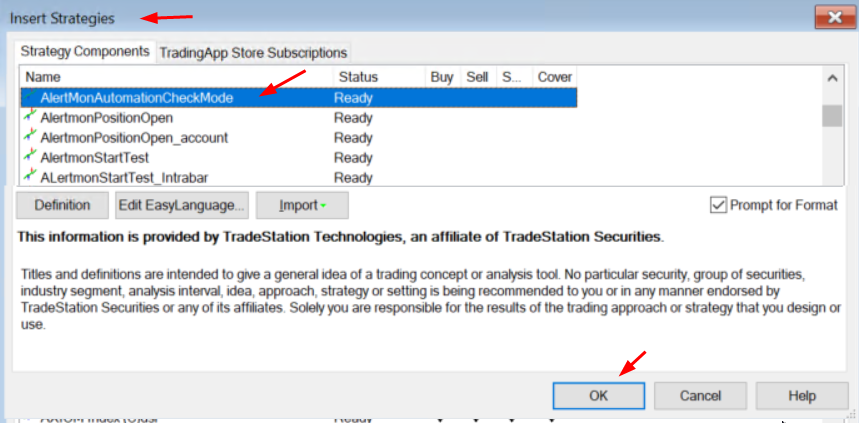
Task: Click the Cover column header
Action: coord(554,77)
